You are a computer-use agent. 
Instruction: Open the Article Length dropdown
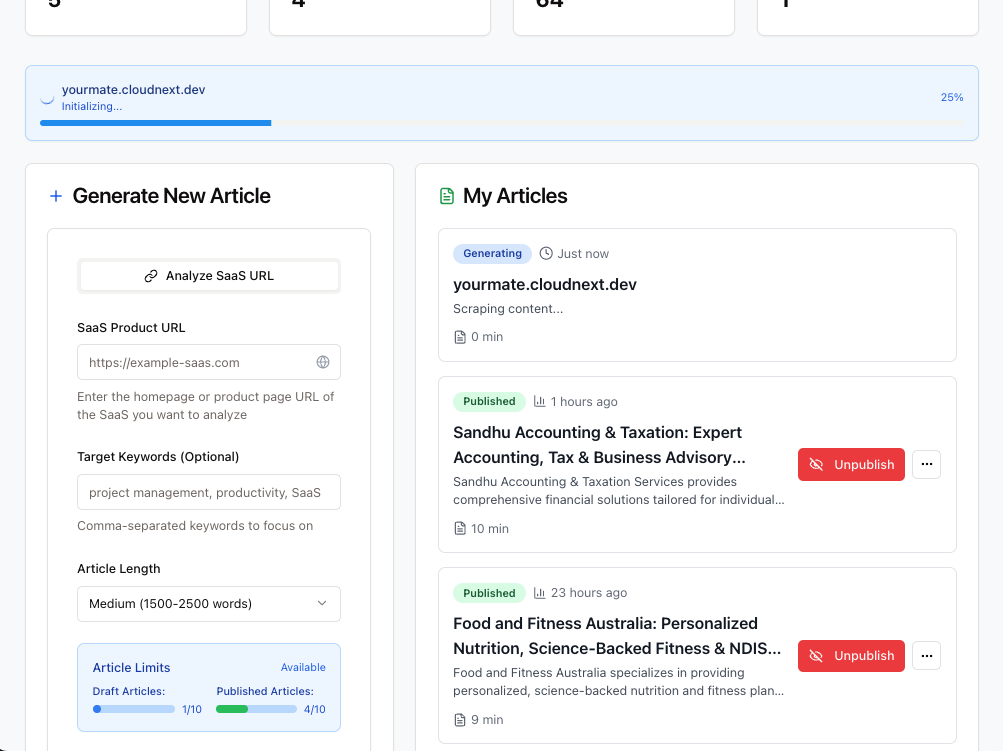(x=209, y=604)
